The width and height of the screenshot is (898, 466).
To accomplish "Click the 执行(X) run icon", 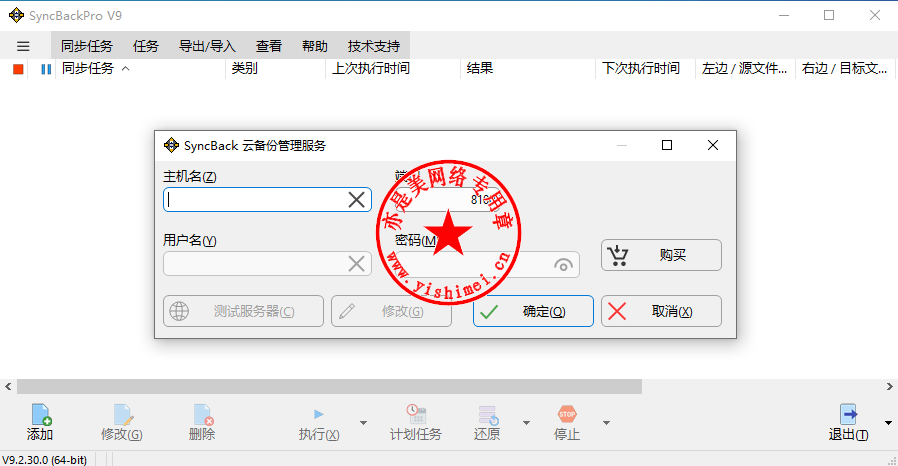I will (x=319, y=414).
